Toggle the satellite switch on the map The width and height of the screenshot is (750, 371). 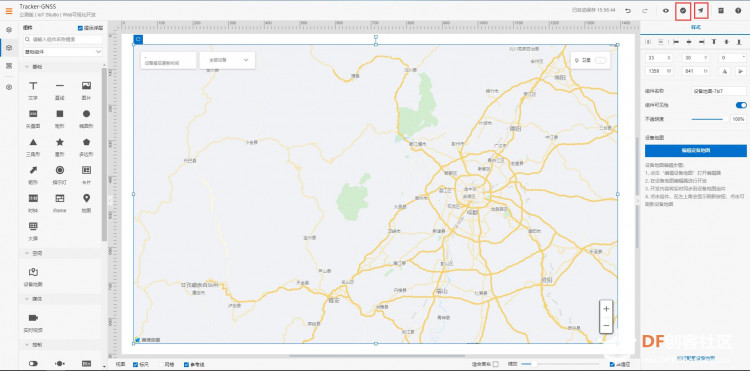click(600, 60)
